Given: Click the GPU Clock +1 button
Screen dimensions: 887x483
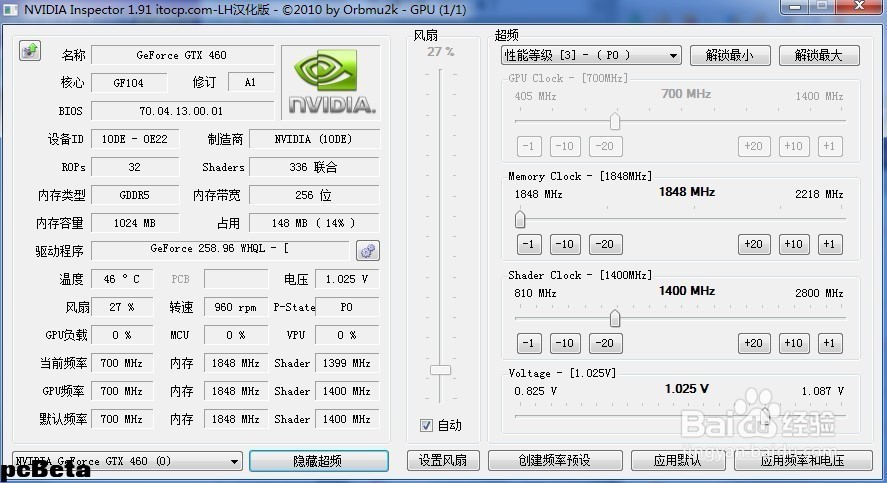Looking at the screenshot, I should (x=829, y=146).
